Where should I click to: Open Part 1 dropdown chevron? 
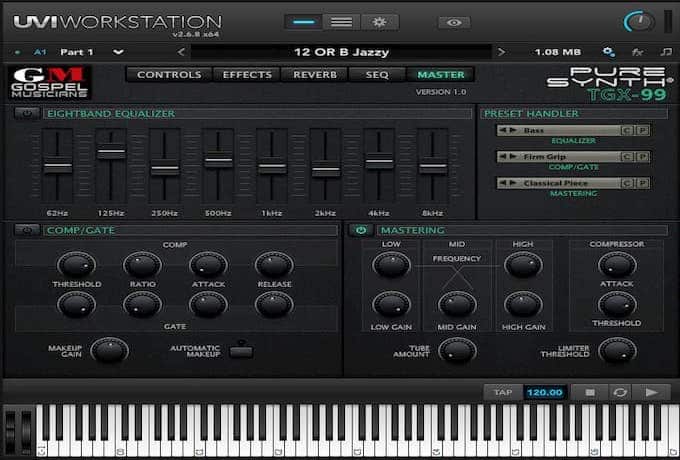click(118, 52)
